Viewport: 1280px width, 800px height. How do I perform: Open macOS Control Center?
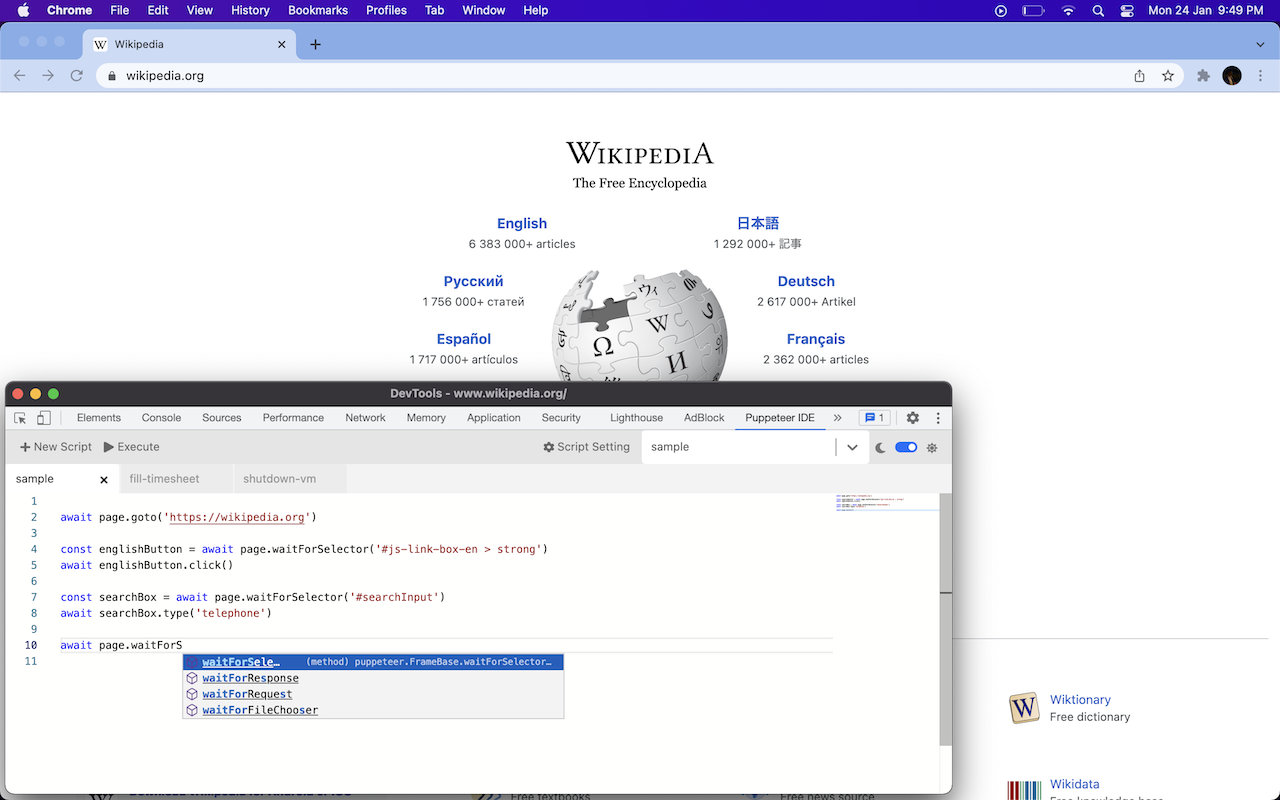coord(1127,10)
